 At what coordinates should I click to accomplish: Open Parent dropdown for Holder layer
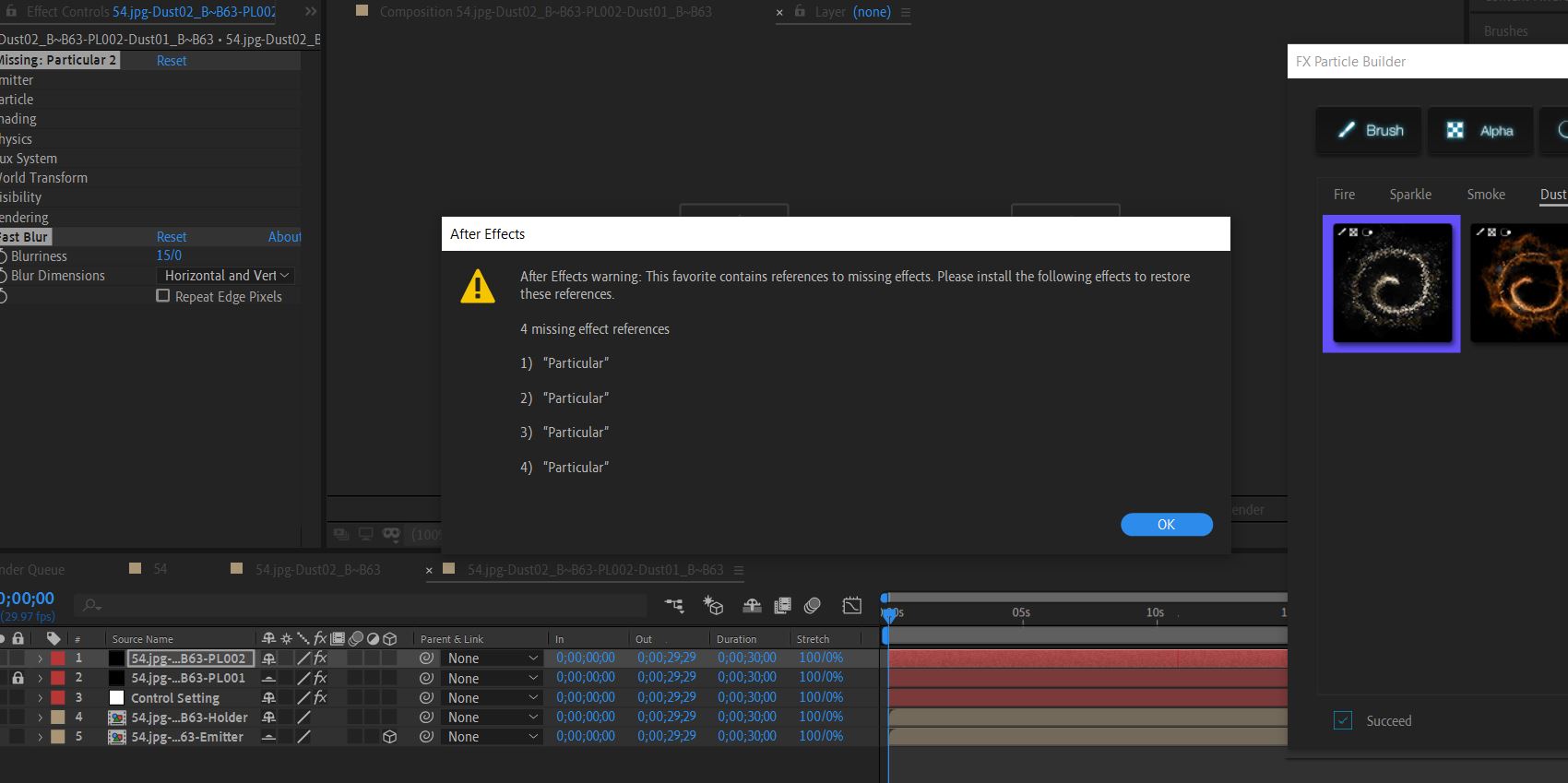point(492,718)
